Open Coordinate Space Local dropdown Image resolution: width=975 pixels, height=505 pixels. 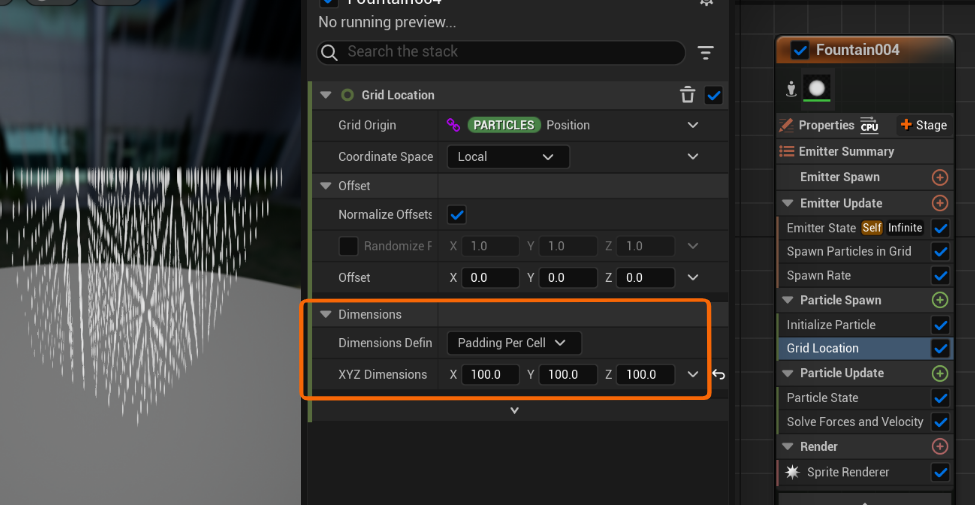[x=508, y=157]
